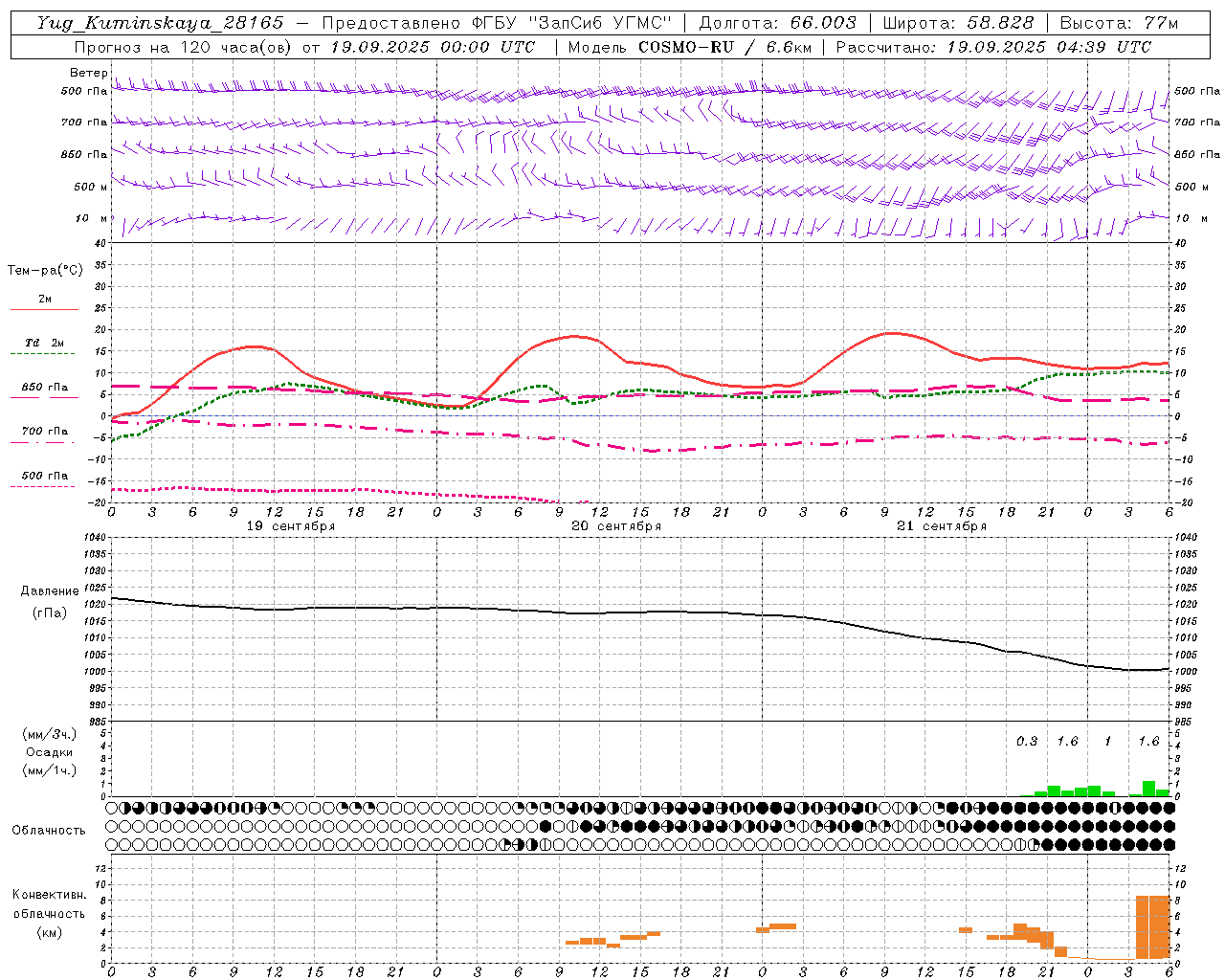Click the 'Высота: 77м' header field
1225x980 pixels.
coord(1119,23)
